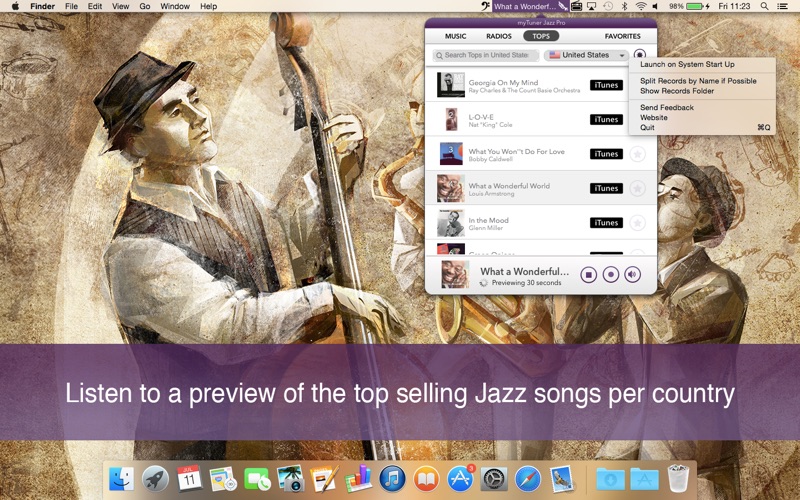
Task: Click the Wi-Fi status icon
Action: coord(641,6)
